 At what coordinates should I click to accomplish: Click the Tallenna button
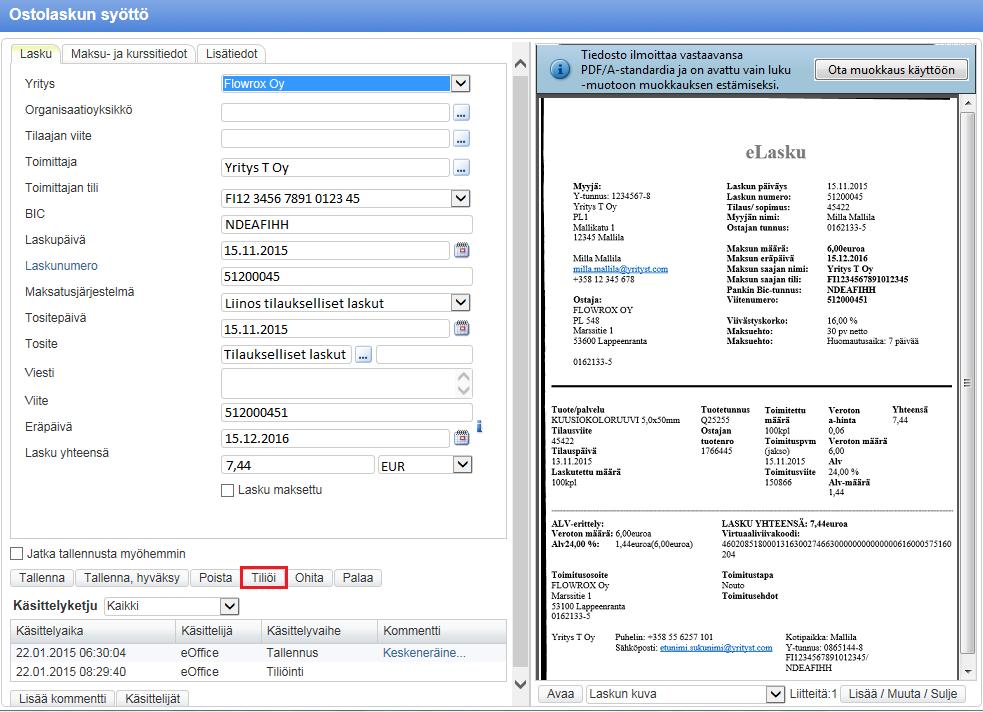click(x=42, y=578)
